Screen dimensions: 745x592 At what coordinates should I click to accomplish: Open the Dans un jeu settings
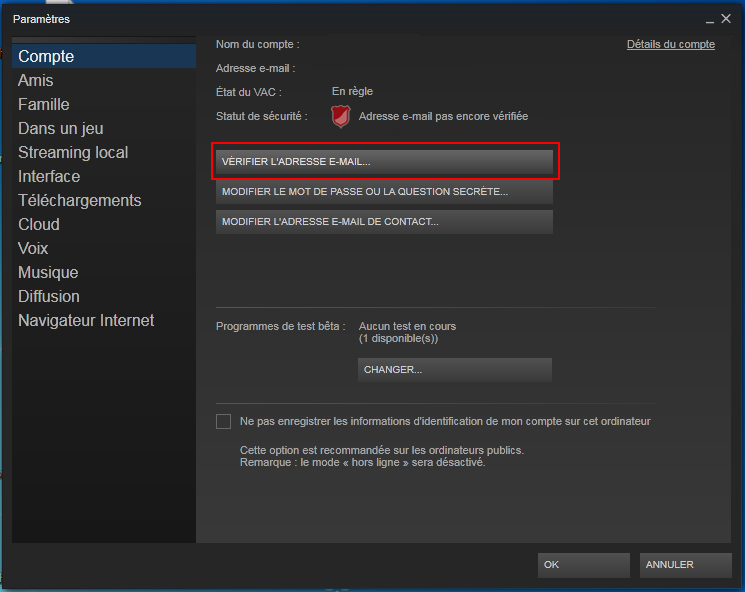(104, 128)
